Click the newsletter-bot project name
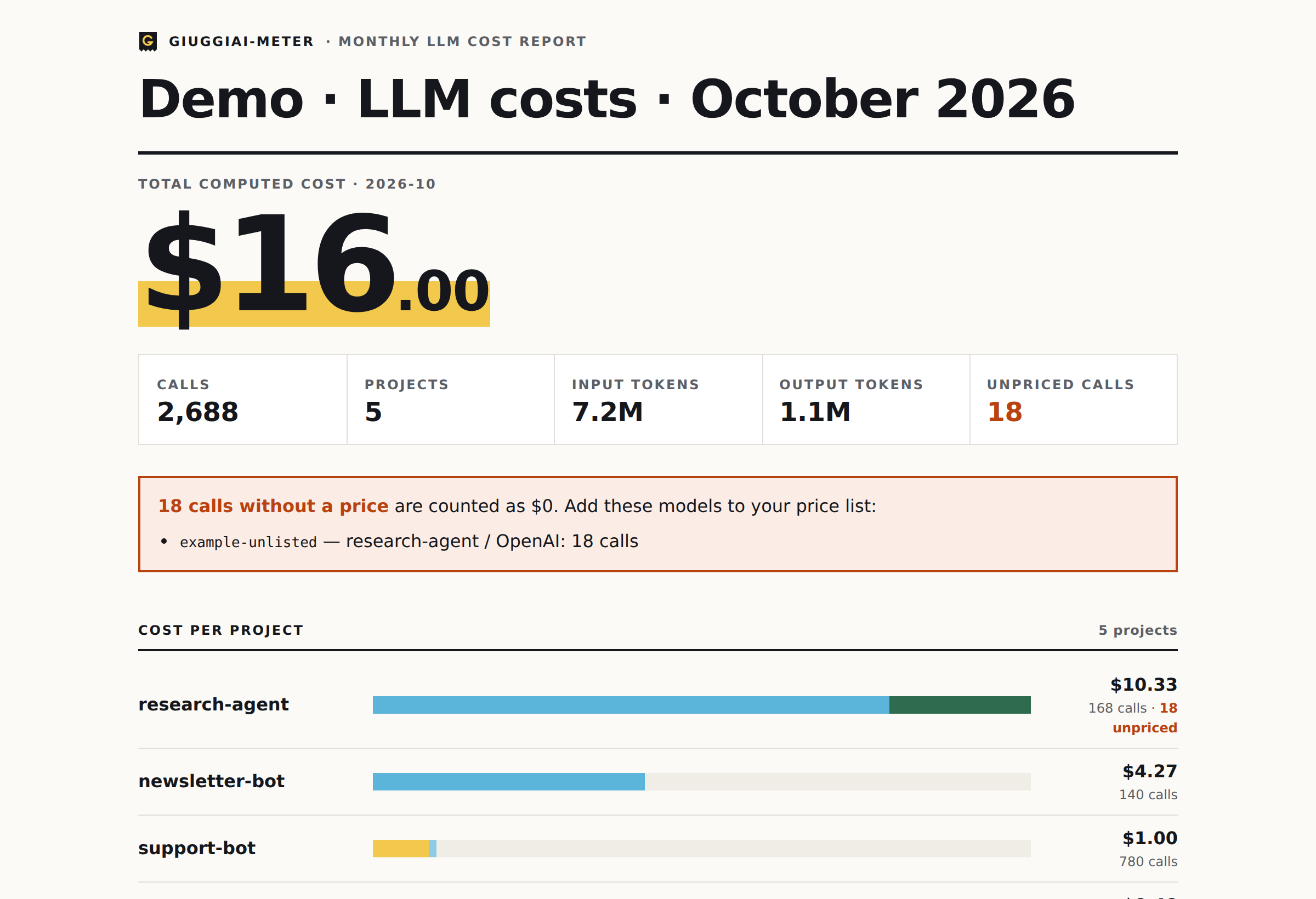Screen dimensions: 1316x899 [211, 781]
